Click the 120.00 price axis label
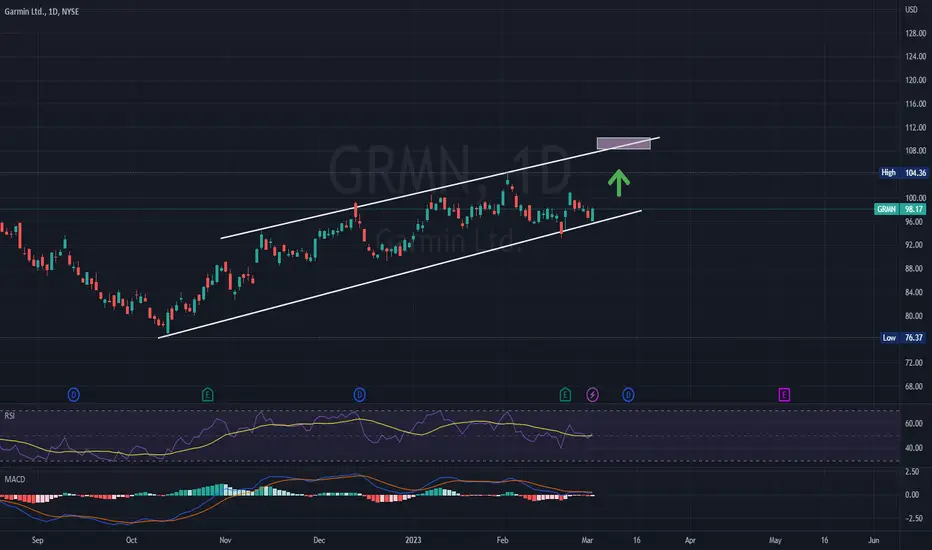 point(915,80)
